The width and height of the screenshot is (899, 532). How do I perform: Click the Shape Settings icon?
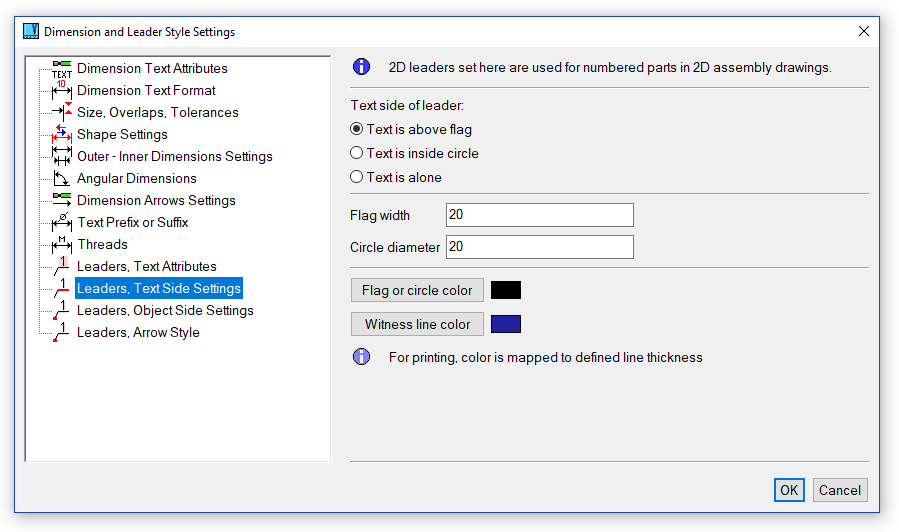tap(62, 135)
